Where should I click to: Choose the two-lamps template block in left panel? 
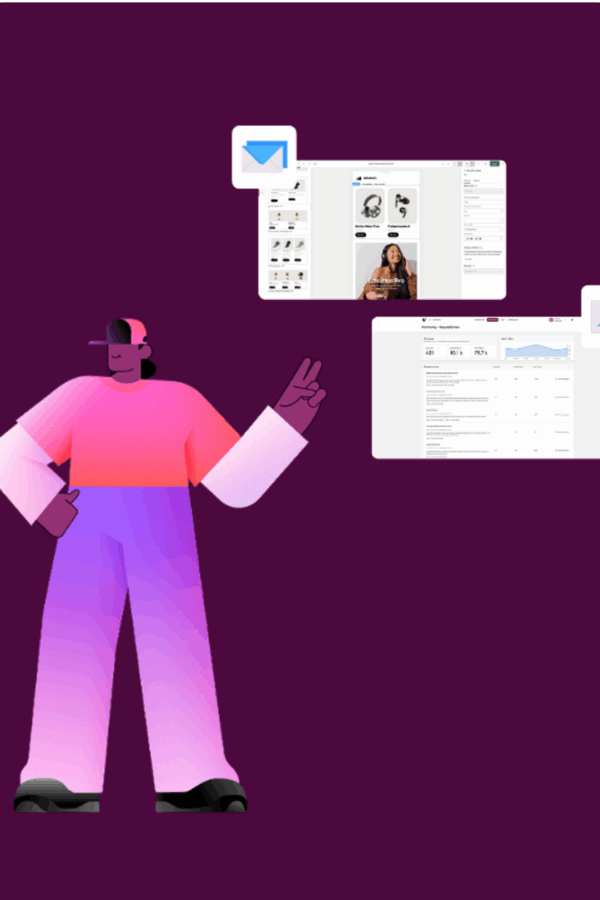tap(288, 220)
